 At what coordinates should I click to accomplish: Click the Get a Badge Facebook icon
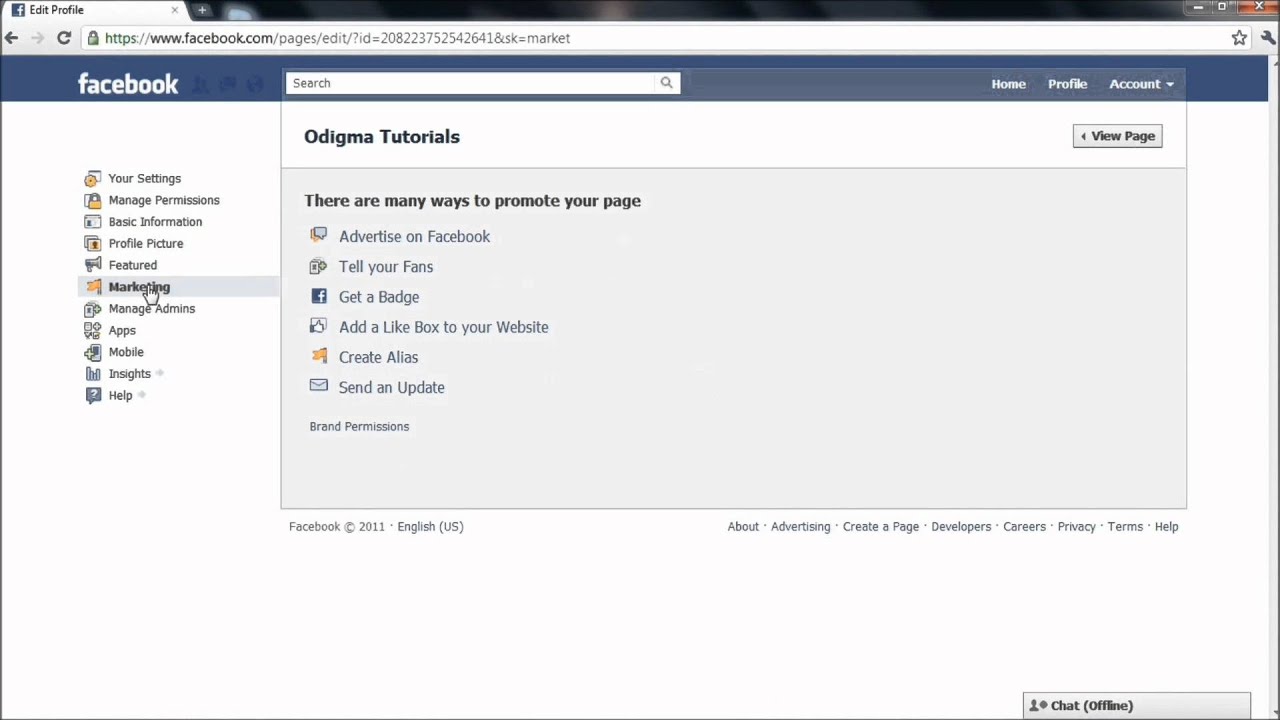pos(318,296)
